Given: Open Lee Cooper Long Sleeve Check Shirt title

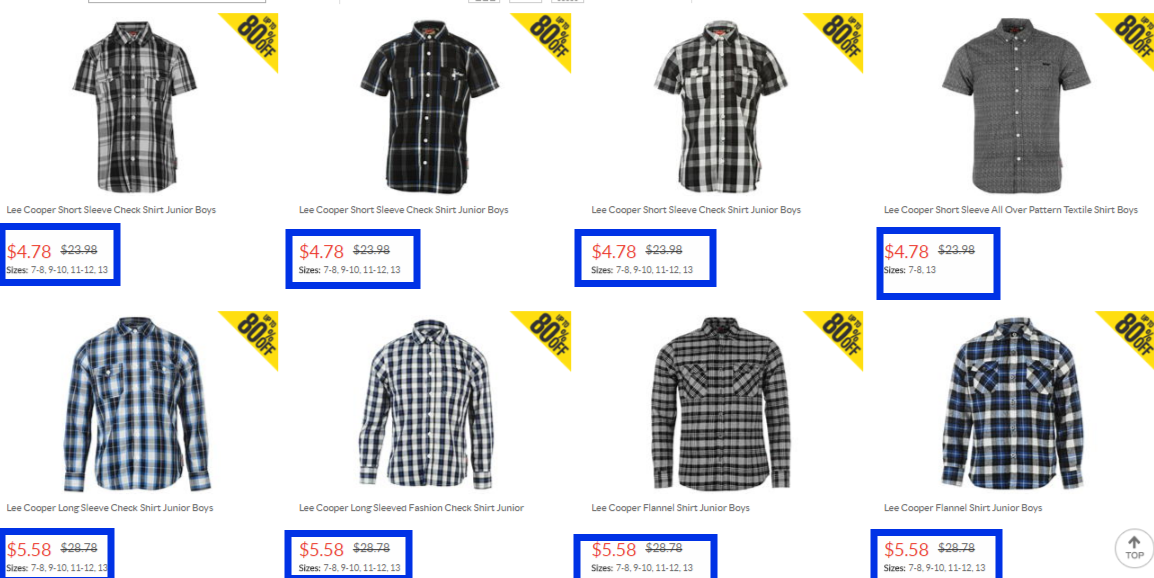Looking at the screenshot, I should point(110,508).
